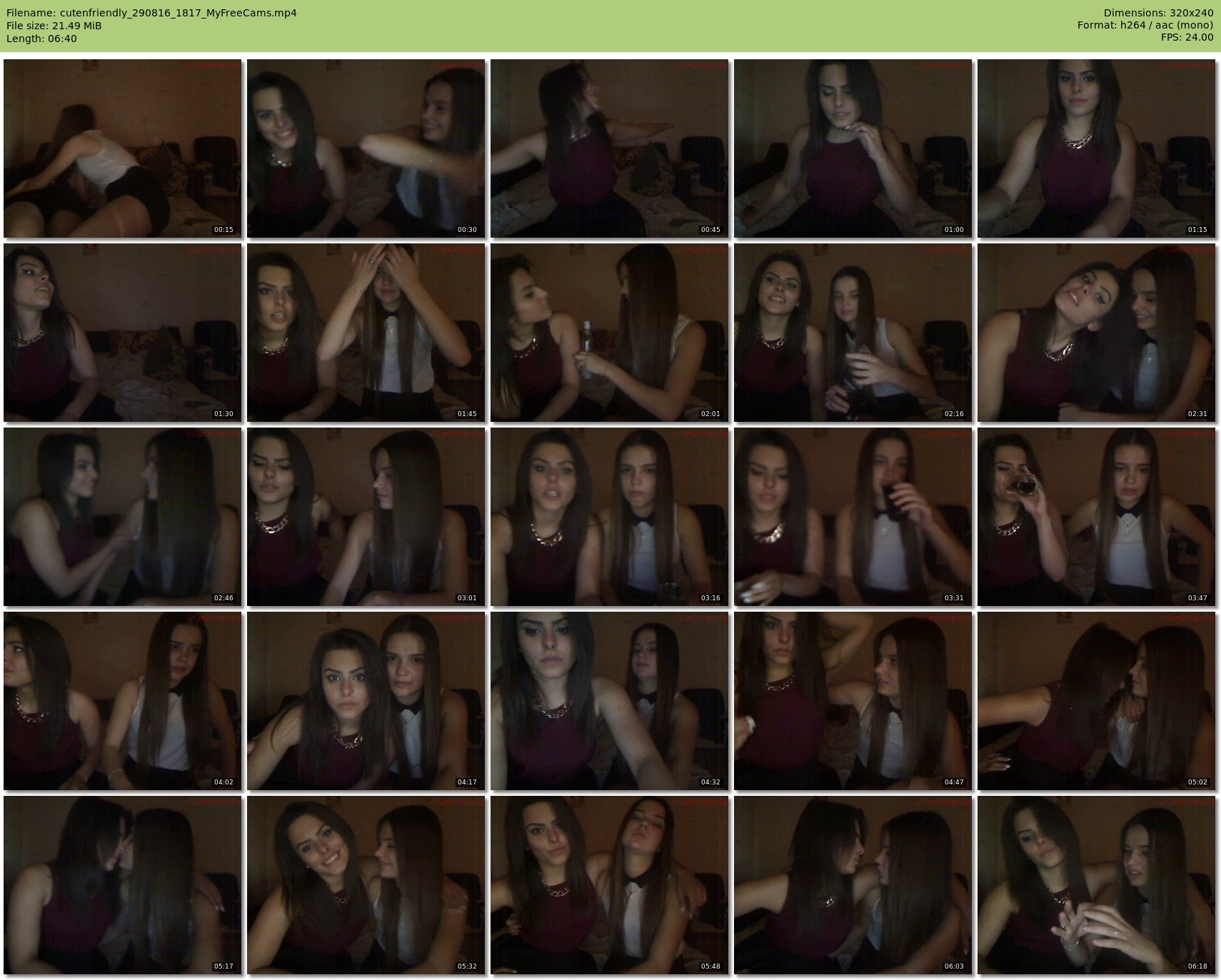Image resolution: width=1221 pixels, height=980 pixels.
Task: Select the frame at 06:03
Action: pos(853,885)
